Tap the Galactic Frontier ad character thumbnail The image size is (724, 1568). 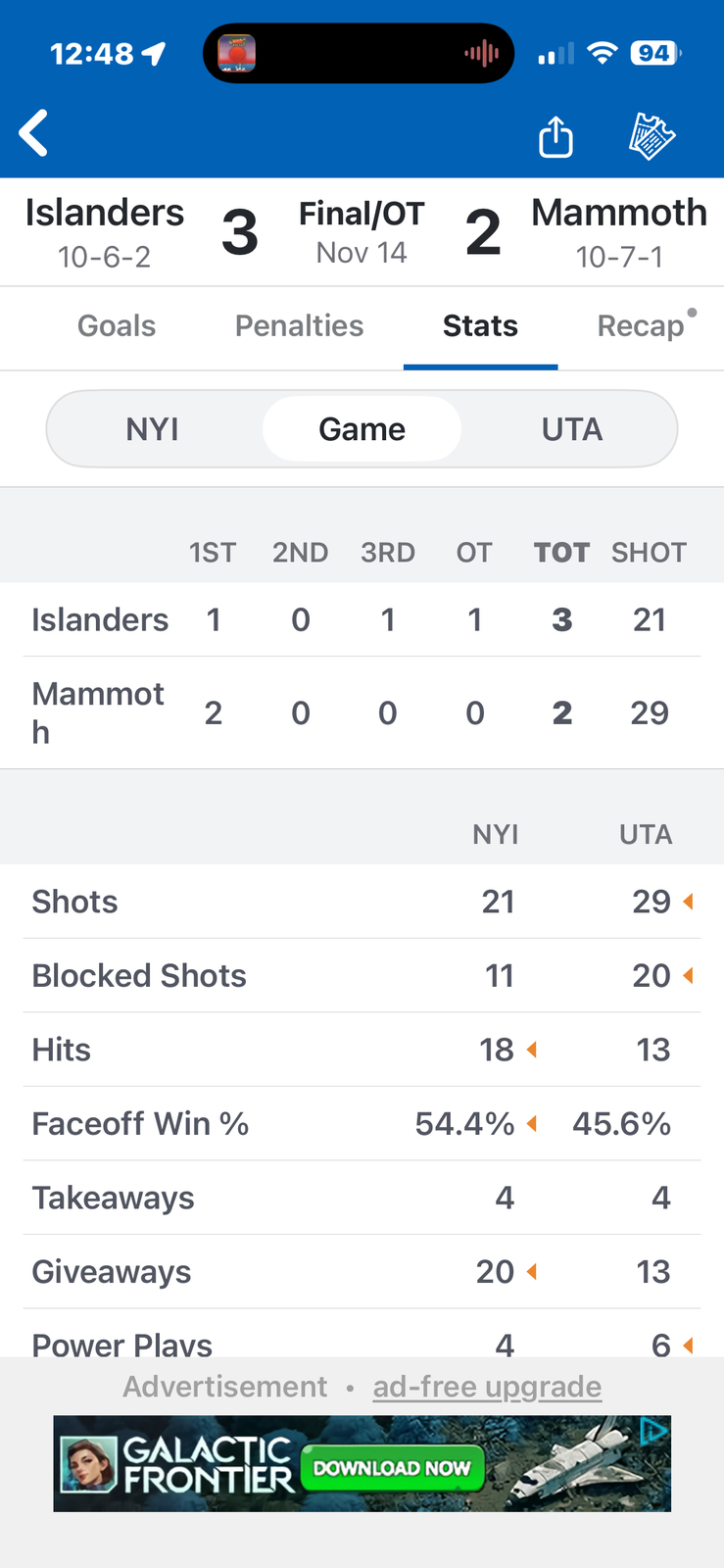pyautogui.click(x=89, y=1464)
